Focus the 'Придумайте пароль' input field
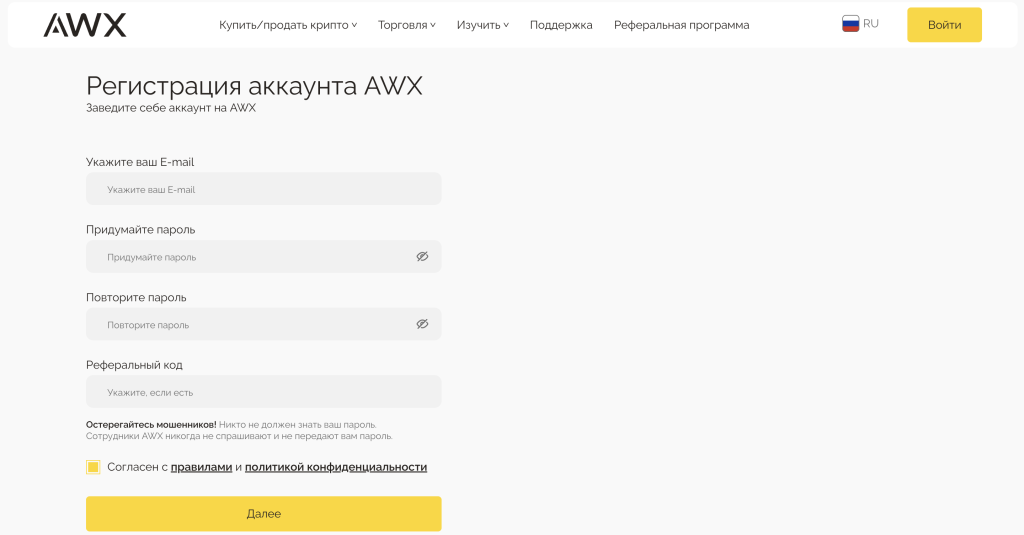The width and height of the screenshot is (1024, 535). [264, 257]
